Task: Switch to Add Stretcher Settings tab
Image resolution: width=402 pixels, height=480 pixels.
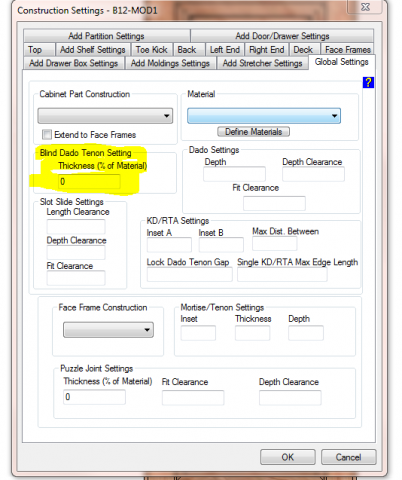Action: (262, 63)
